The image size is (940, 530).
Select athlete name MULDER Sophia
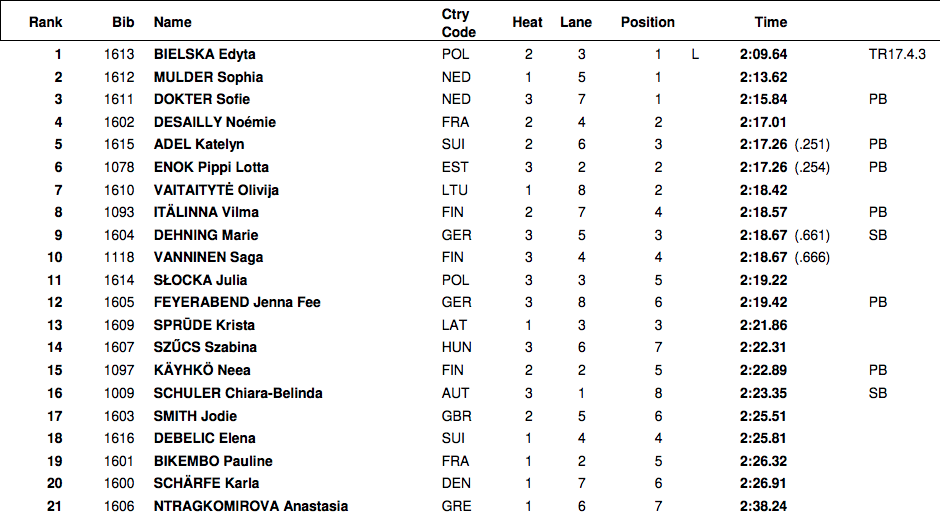pyautogui.click(x=209, y=77)
